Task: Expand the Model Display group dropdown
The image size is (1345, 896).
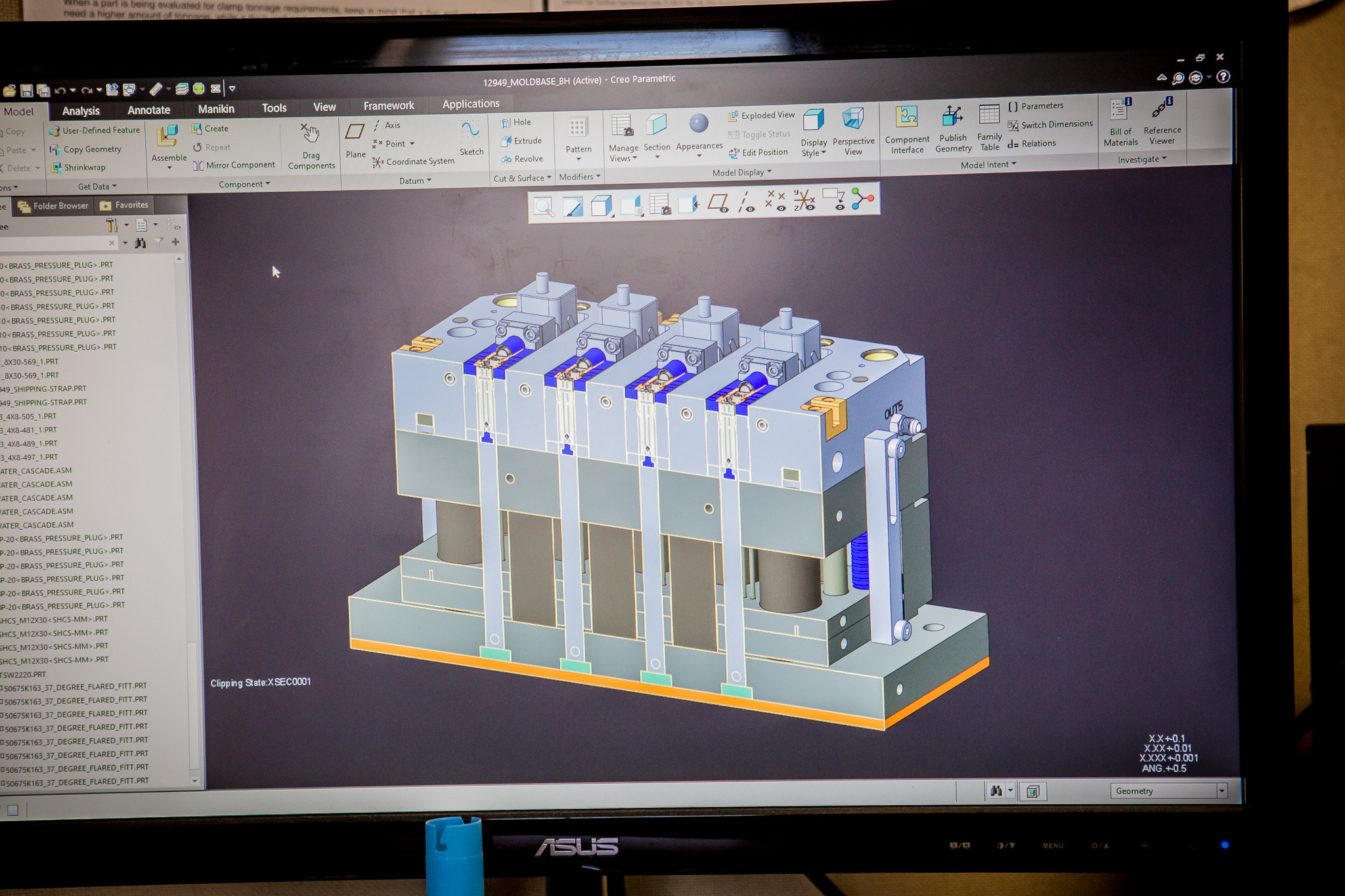Action: (x=742, y=172)
